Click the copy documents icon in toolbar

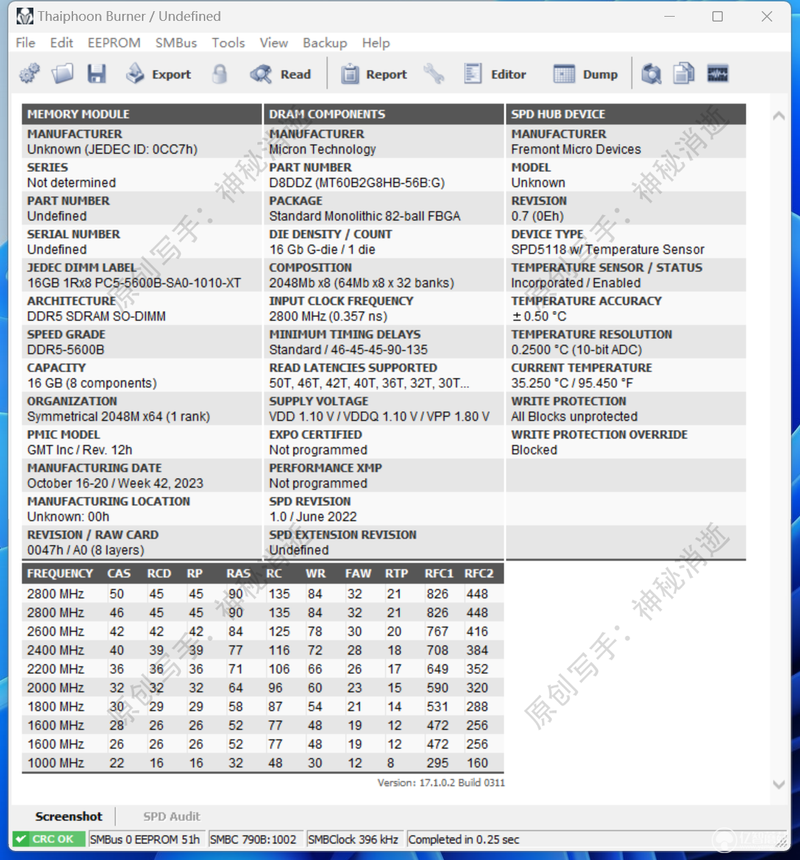tap(684, 73)
